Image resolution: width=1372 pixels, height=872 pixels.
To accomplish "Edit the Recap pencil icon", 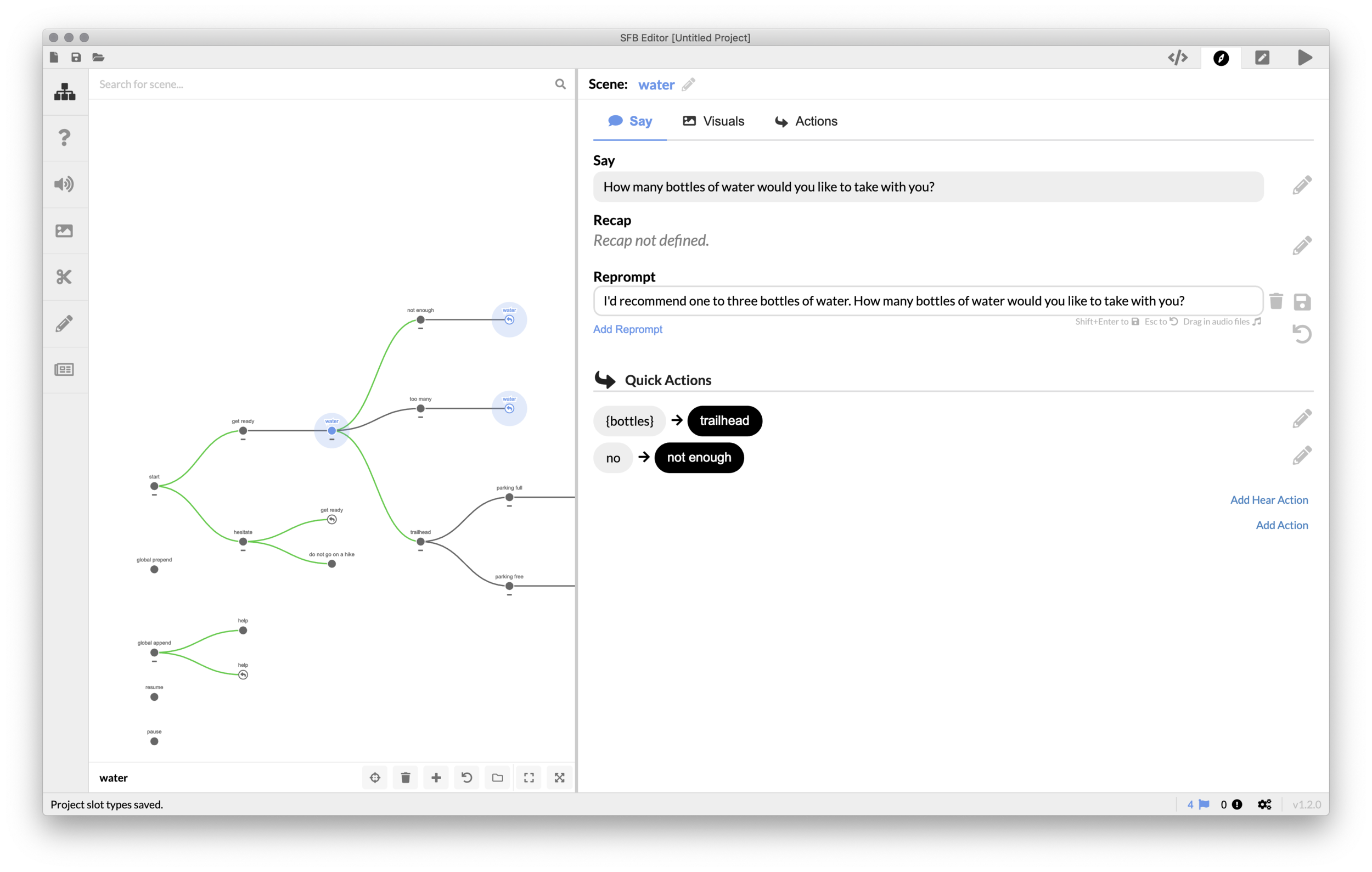I will (x=1301, y=246).
